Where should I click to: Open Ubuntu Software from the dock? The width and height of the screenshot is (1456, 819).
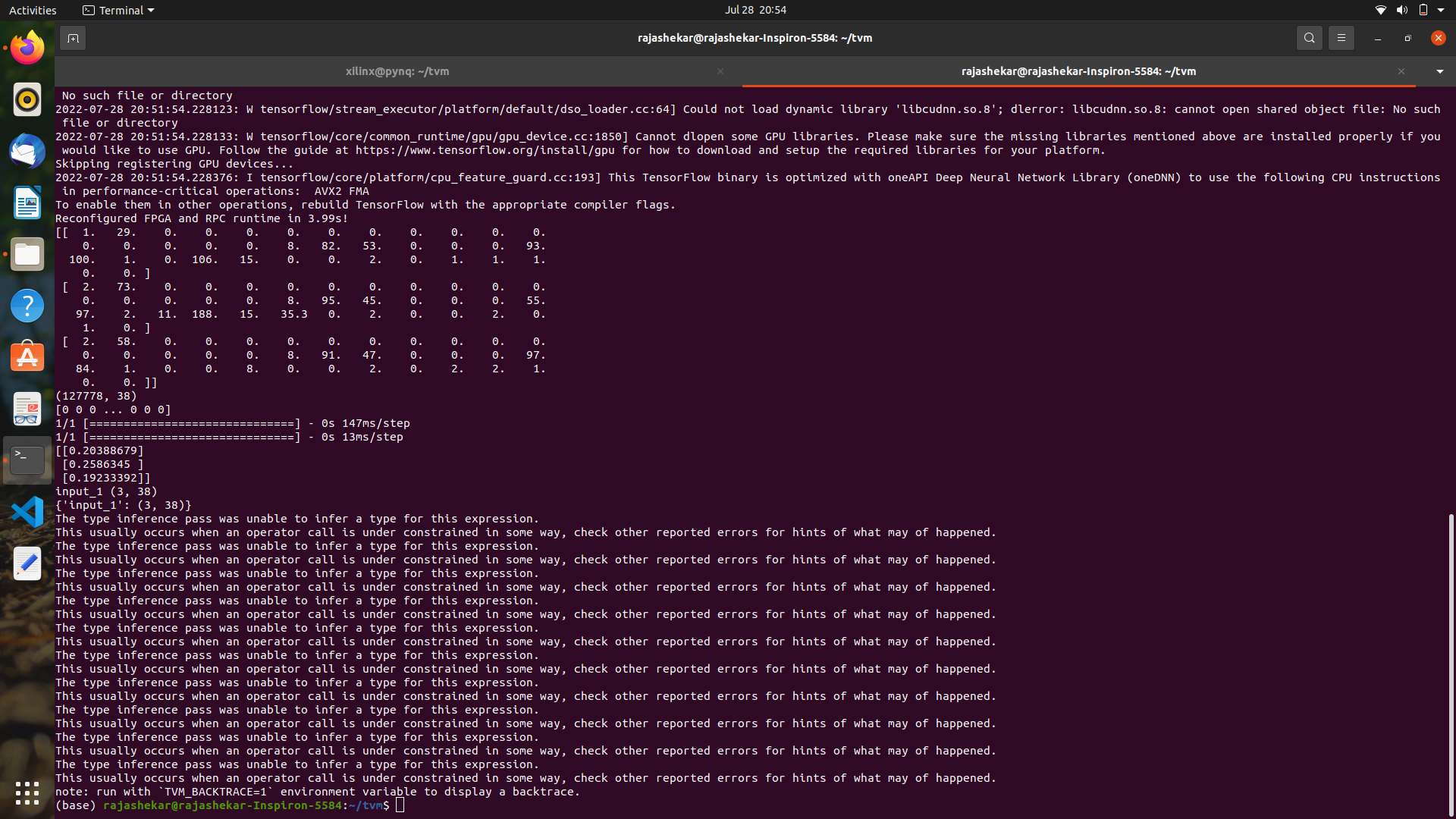point(27,357)
